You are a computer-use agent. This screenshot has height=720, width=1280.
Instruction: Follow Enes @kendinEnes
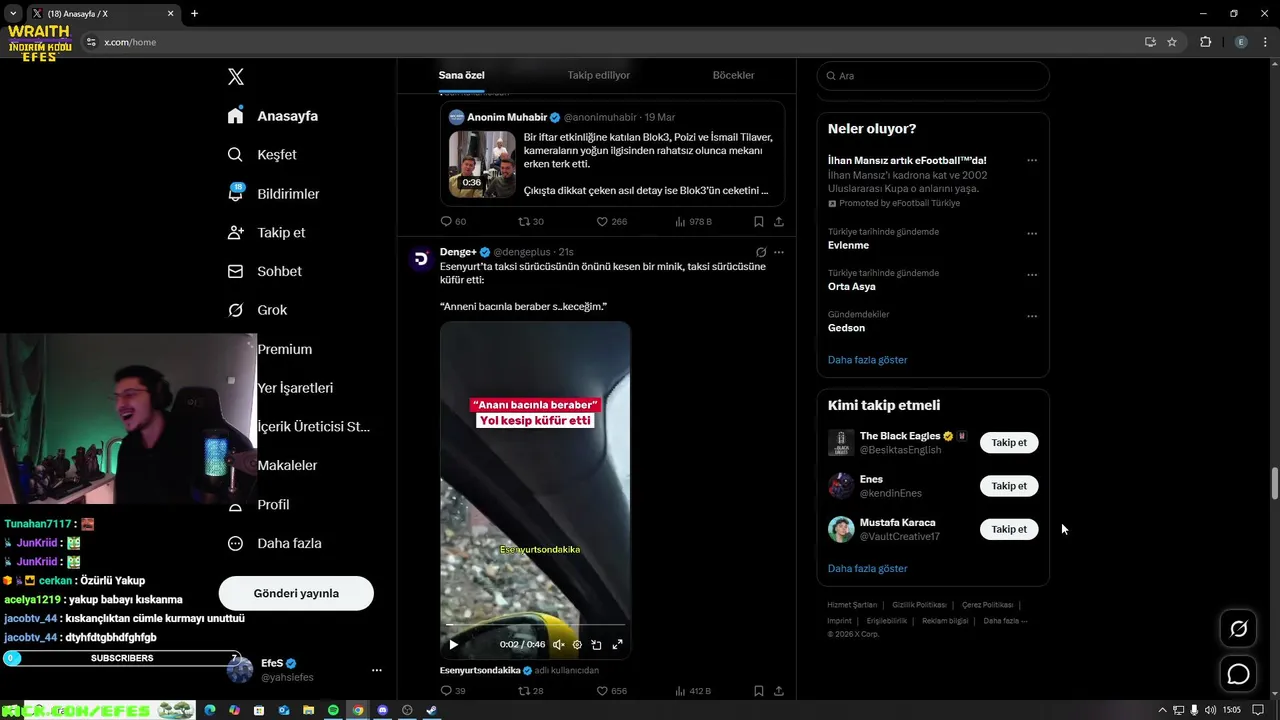click(x=1009, y=486)
